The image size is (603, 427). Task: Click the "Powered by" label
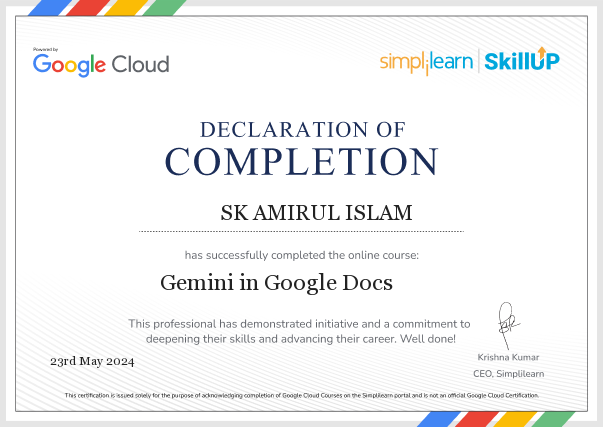pos(46,49)
